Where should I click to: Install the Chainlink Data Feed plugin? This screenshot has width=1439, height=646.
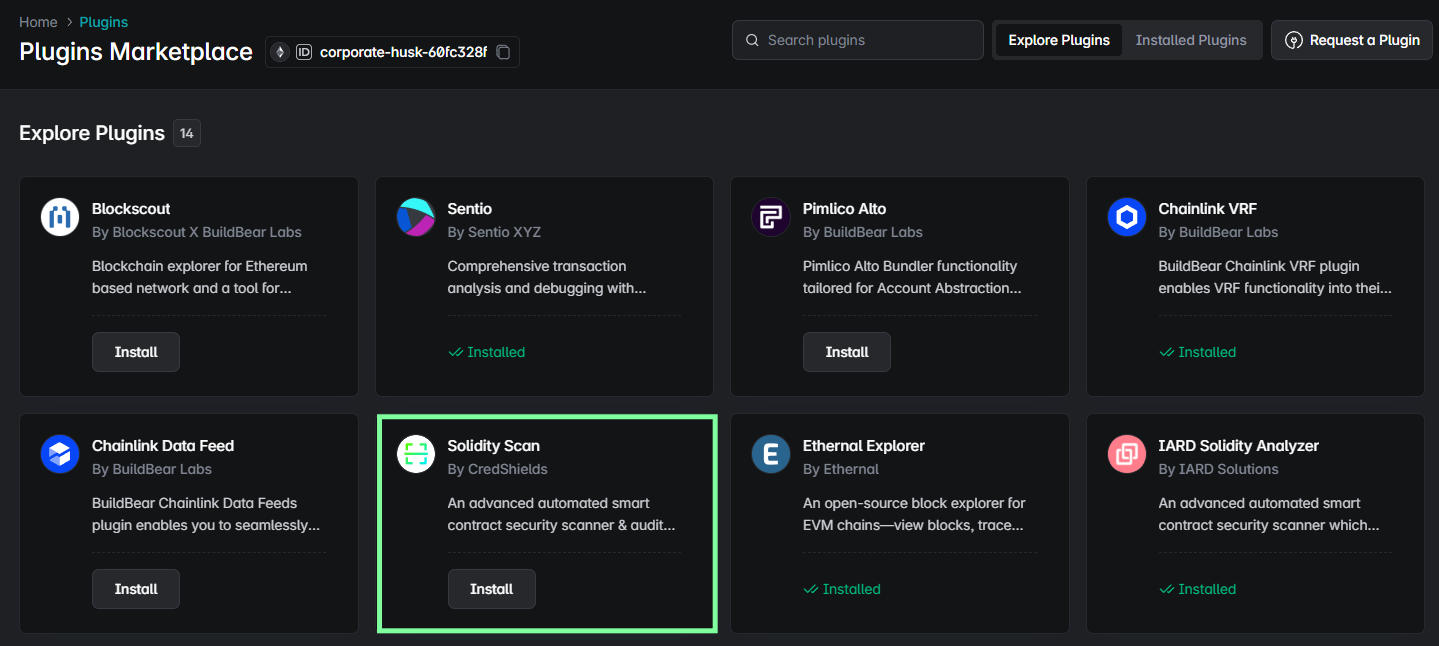(136, 589)
